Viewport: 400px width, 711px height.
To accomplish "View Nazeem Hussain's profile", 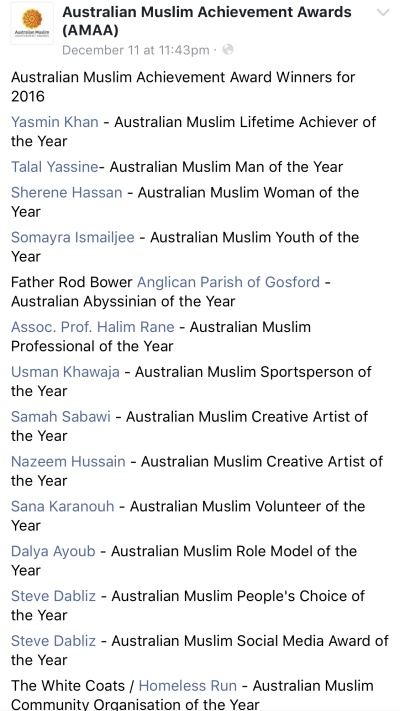I will [x=68, y=462].
